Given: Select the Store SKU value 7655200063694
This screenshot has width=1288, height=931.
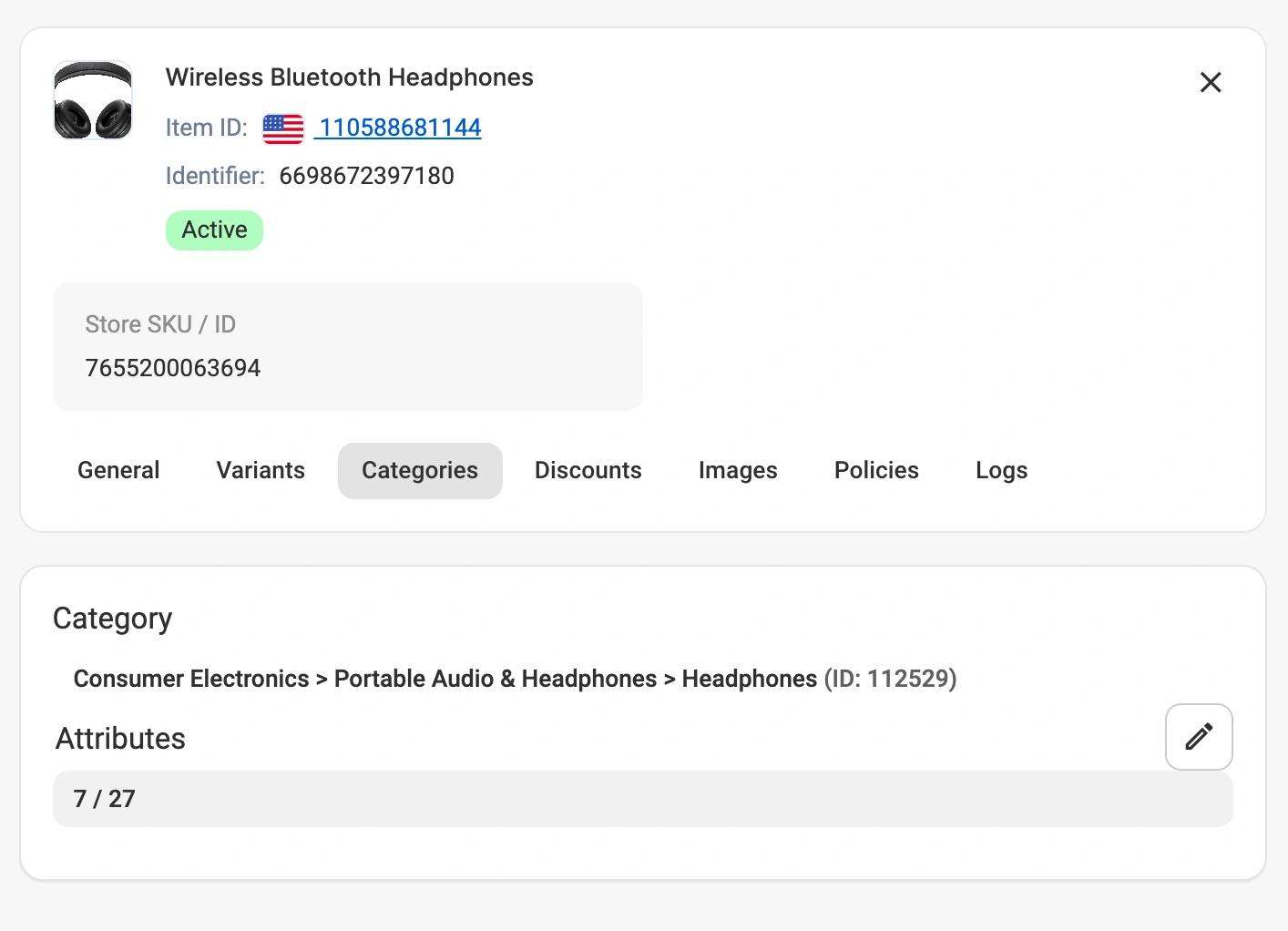Looking at the screenshot, I should click(x=173, y=368).
